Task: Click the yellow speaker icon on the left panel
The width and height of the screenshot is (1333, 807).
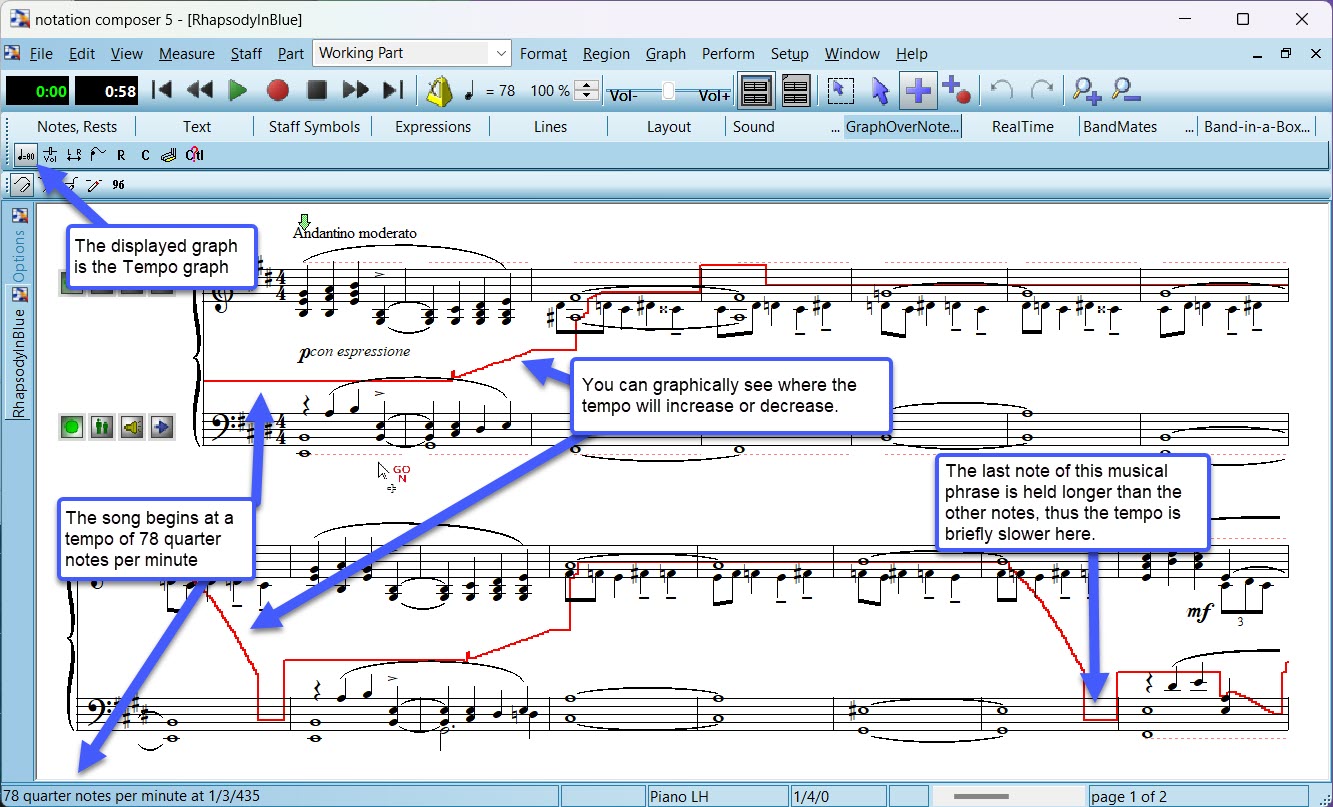Action: pos(132,426)
